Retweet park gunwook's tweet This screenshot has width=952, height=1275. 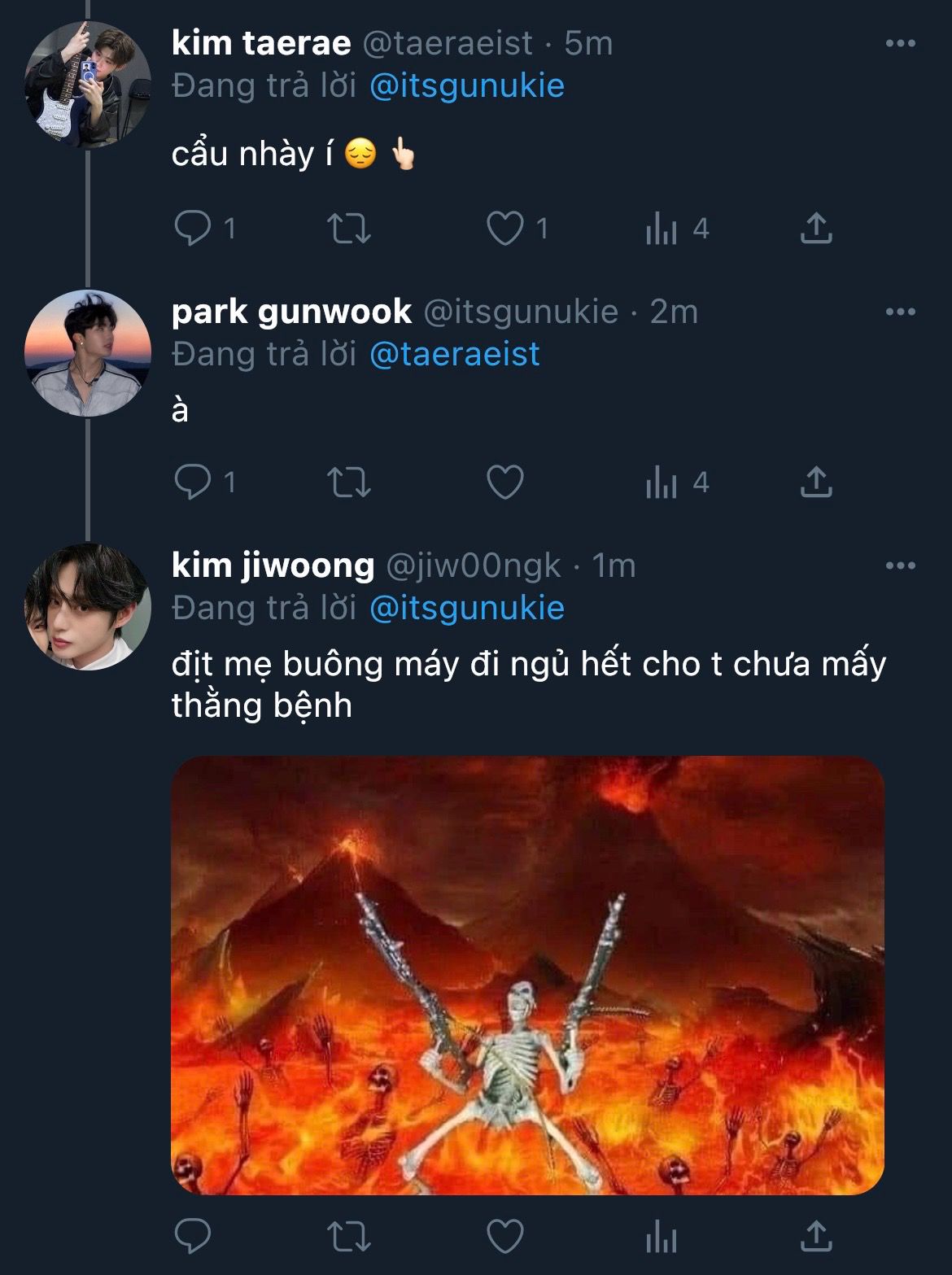click(349, 482)
